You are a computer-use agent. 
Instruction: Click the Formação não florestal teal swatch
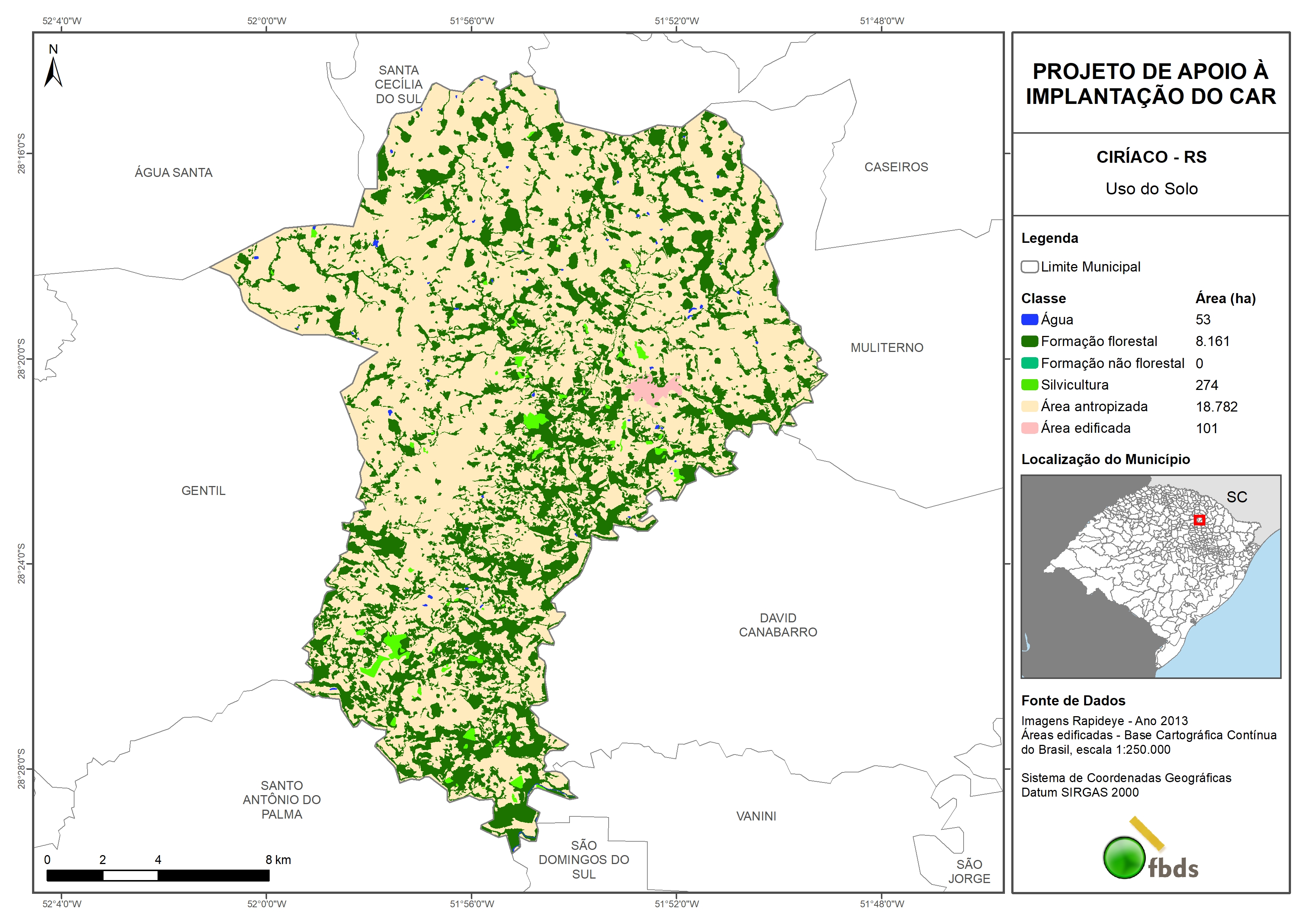point(1029,363)
